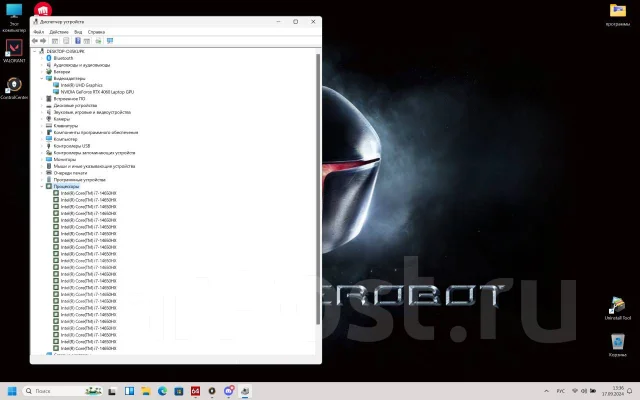
Task: Click the Клавиатуры keyboard icon in tree
Action: coord(49,126)
